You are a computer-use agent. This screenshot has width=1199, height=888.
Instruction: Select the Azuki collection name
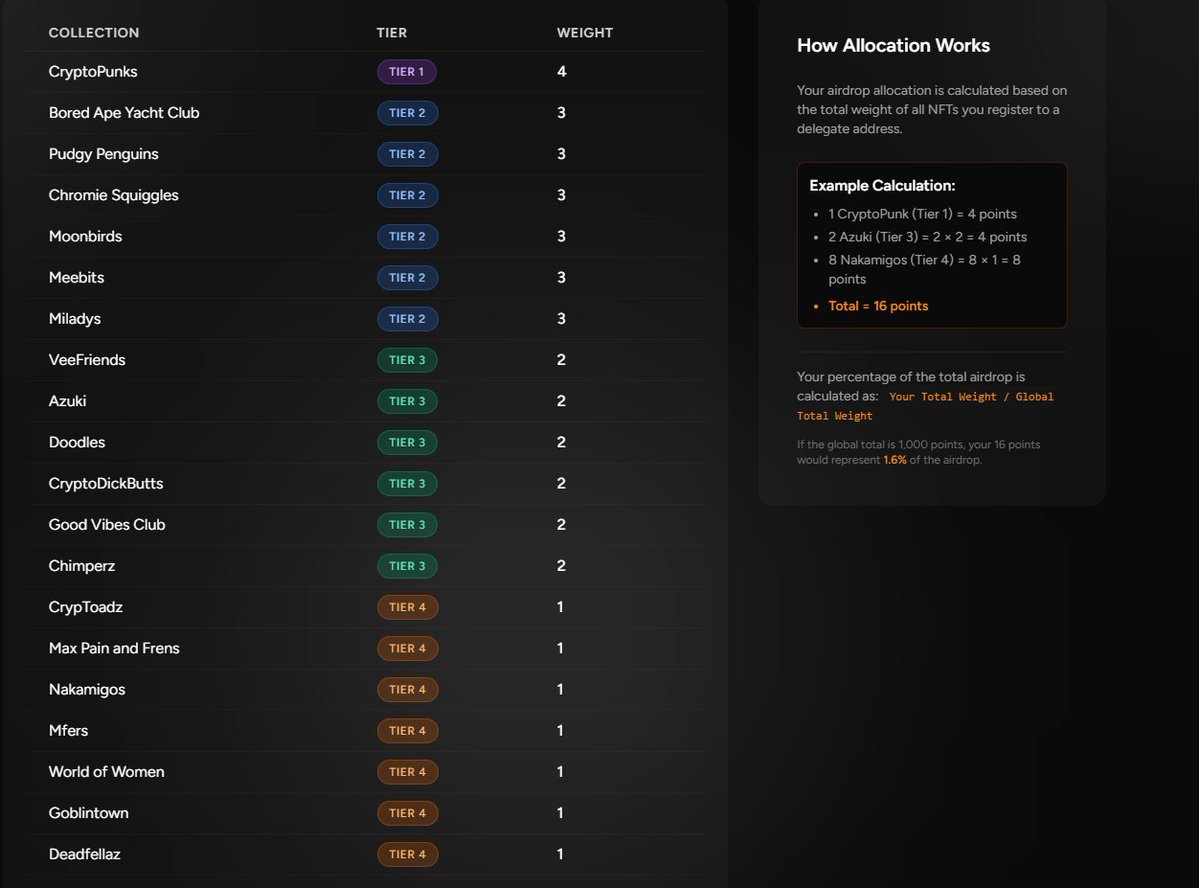(x=67, y=402)
